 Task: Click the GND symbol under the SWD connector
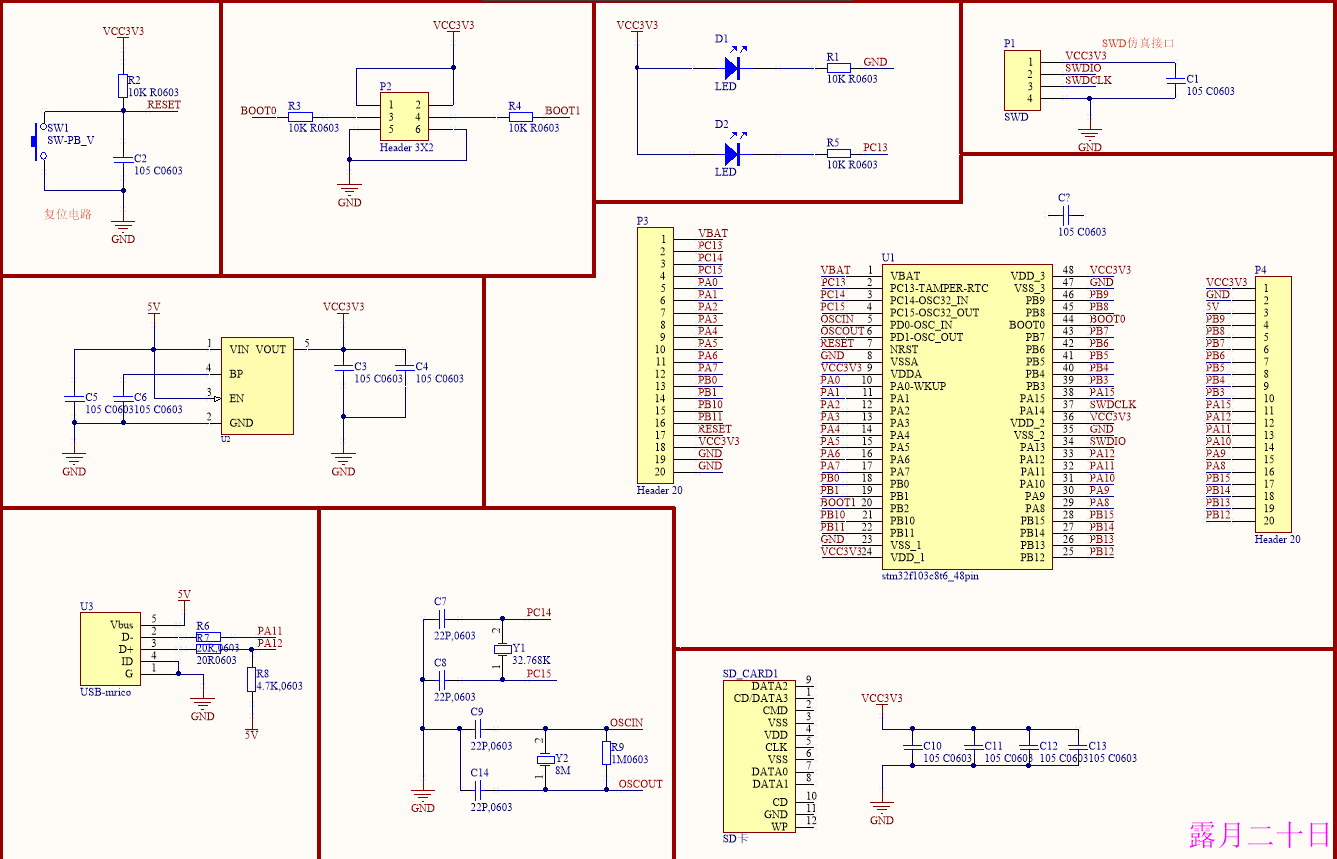pyautogui.click(x=1090, y=138)
